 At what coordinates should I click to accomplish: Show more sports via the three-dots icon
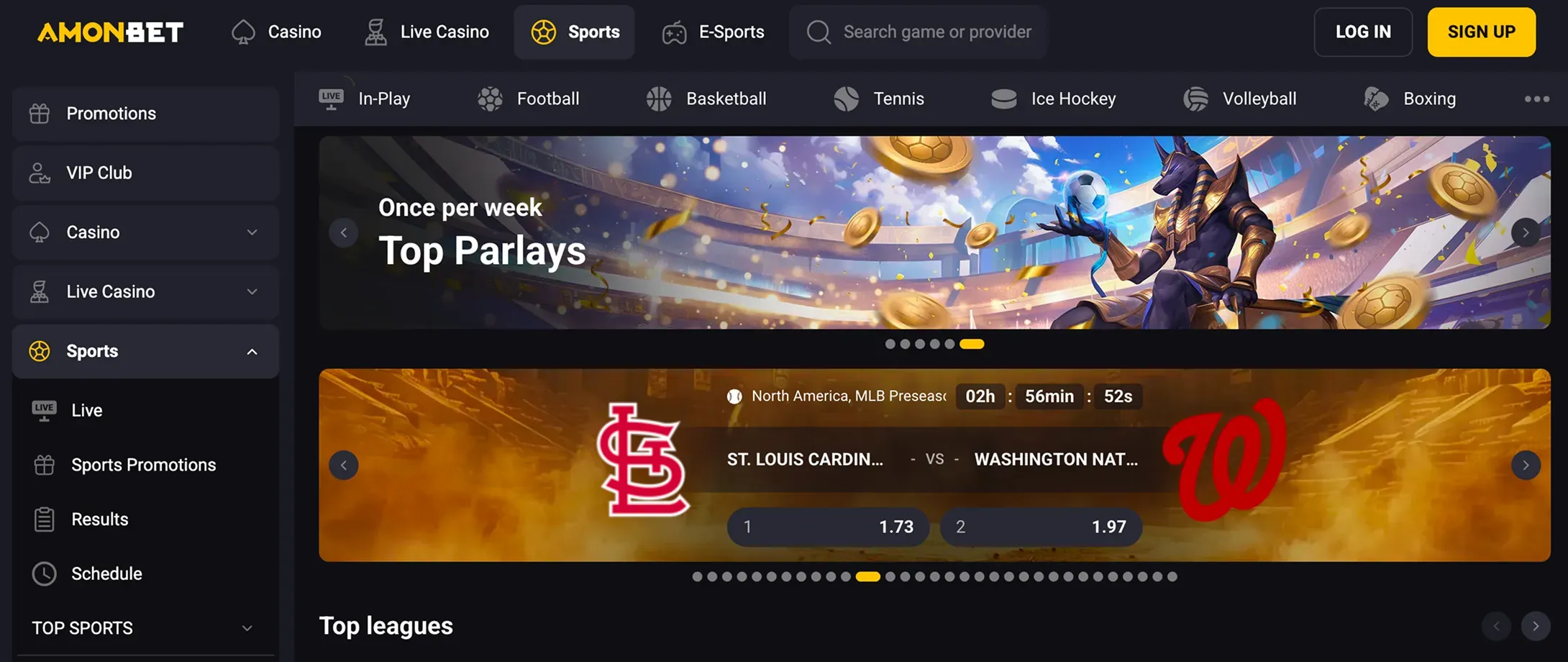pos(1537,99)
